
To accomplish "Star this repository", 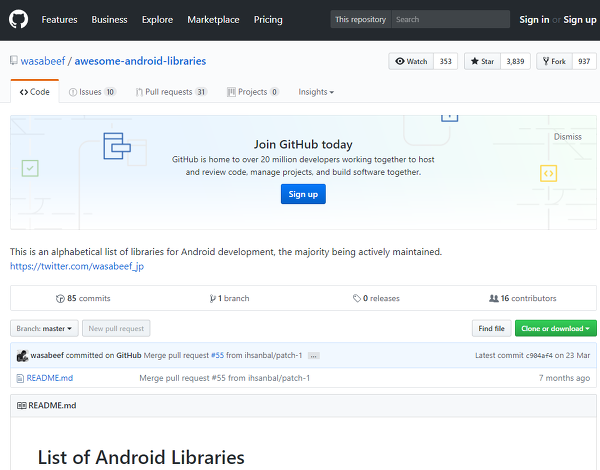I will tap(482, 61).
